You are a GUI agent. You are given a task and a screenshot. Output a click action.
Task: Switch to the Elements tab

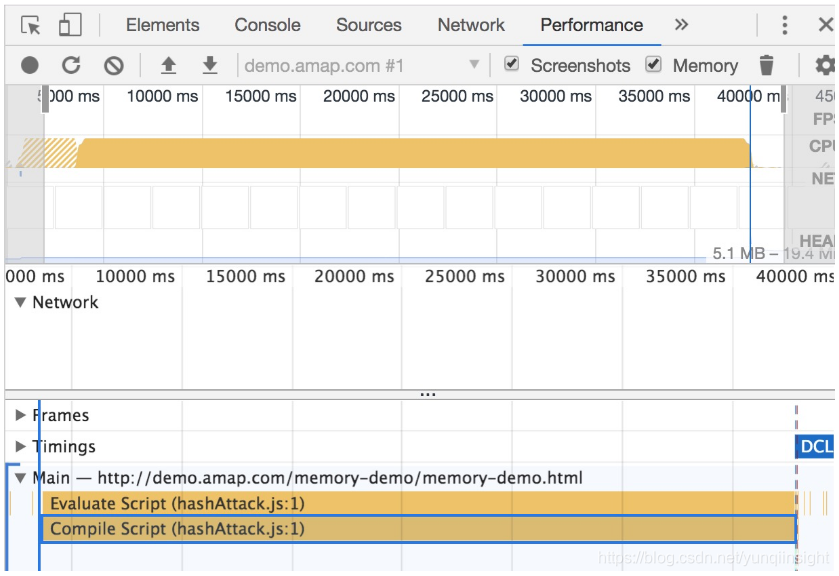(x=162, y=25)
